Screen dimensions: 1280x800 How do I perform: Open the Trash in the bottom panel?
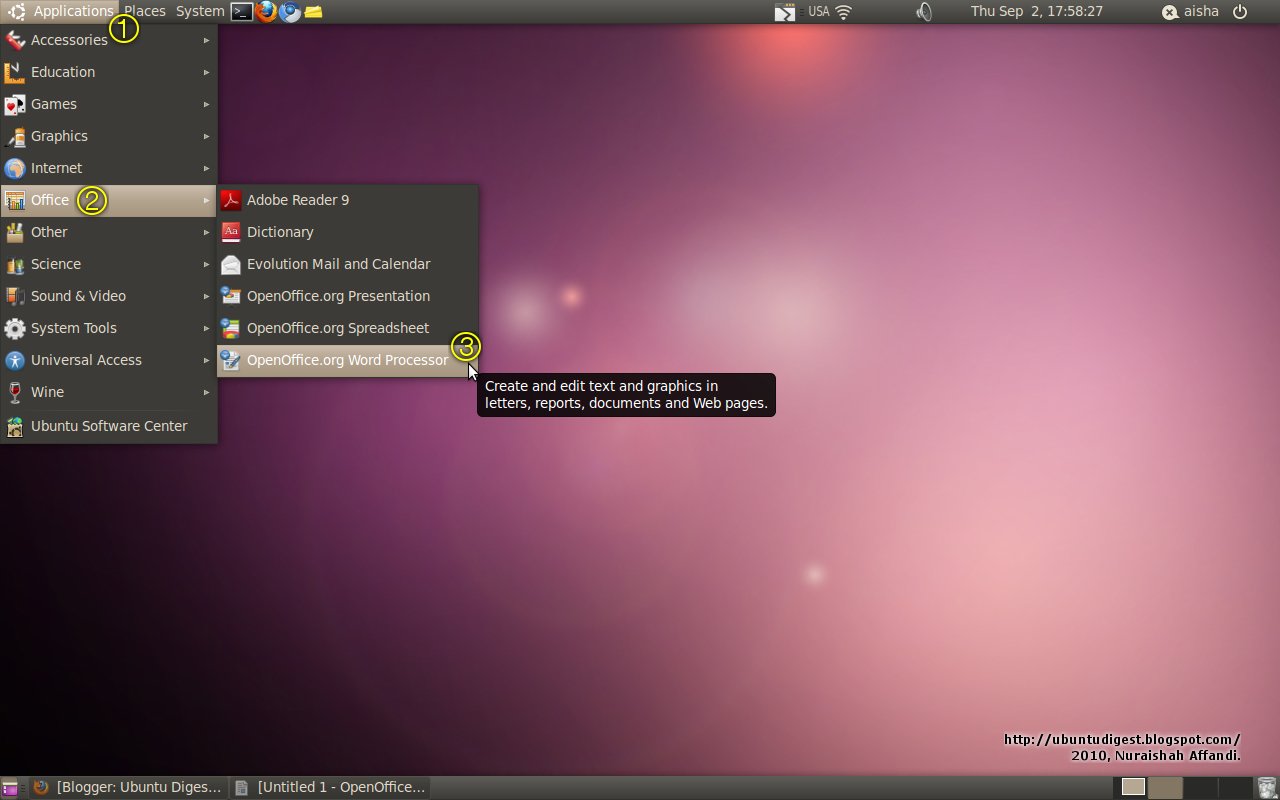pos(1266,787)
